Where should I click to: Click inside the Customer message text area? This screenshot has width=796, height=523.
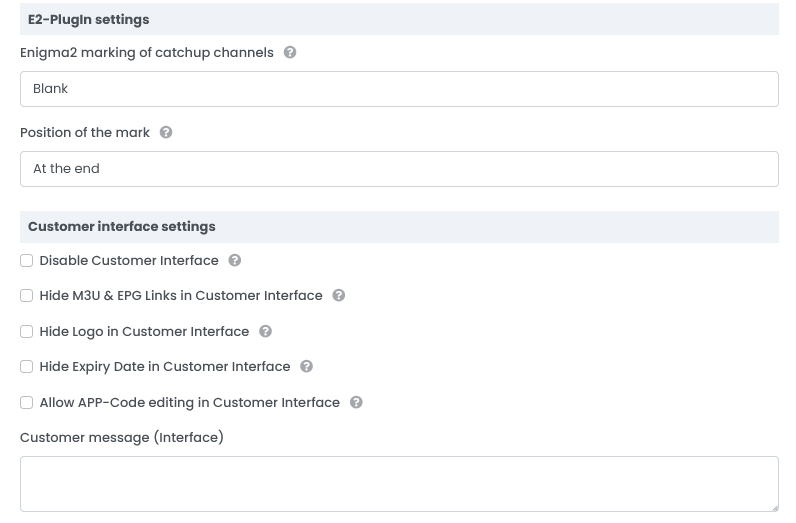(x=399, y=484)
